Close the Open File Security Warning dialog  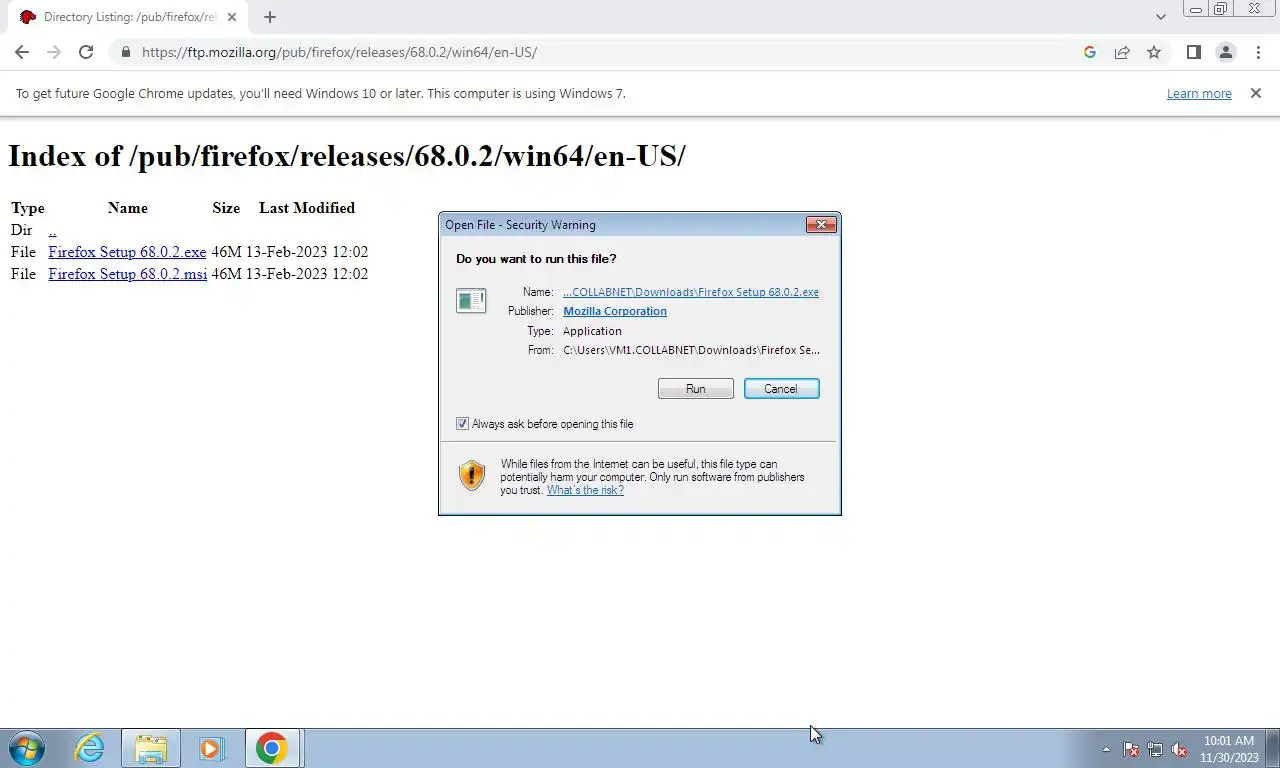(821, 224)
